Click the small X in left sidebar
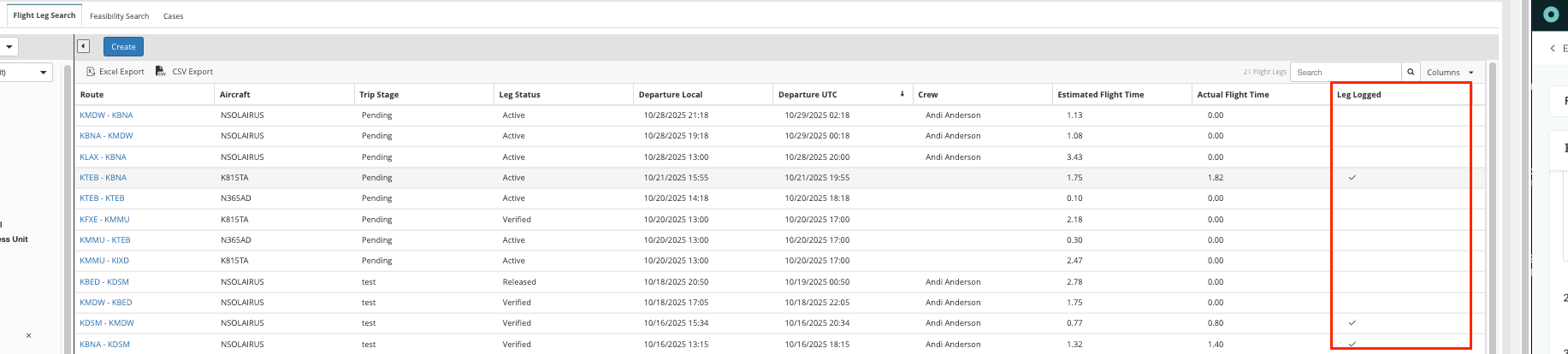Image resolution: width=1568 pixels, height=354 pixels. (28, 335)
